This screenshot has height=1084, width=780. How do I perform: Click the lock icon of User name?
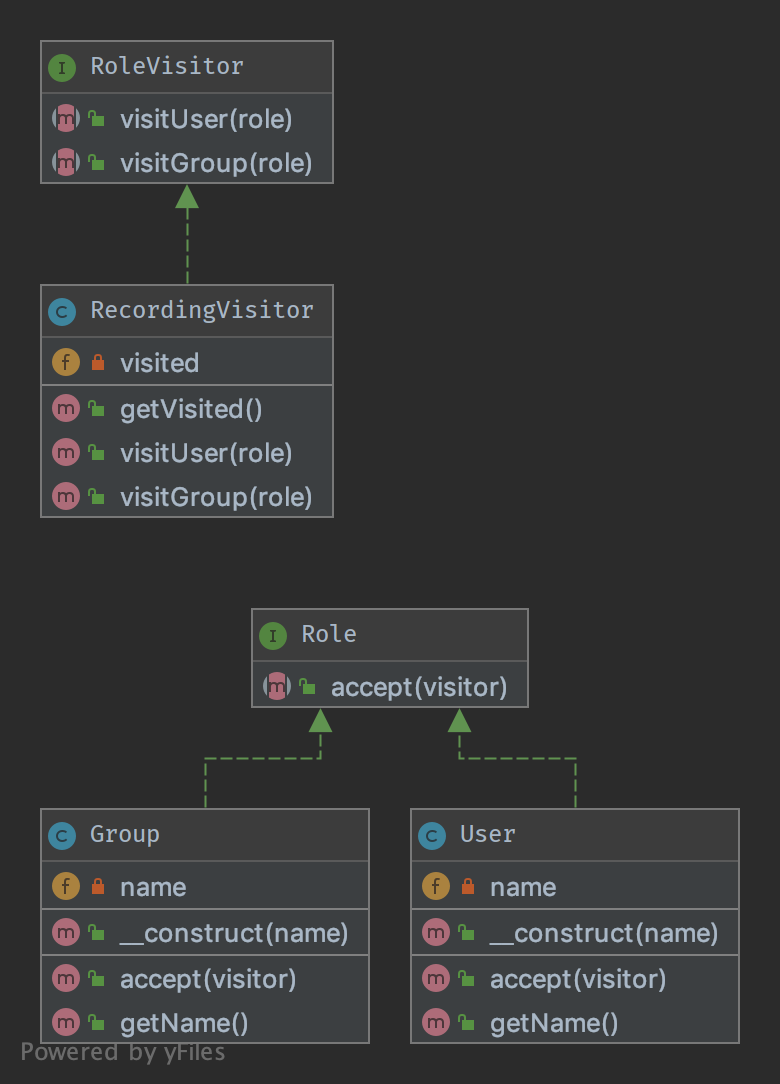(467, 886)
